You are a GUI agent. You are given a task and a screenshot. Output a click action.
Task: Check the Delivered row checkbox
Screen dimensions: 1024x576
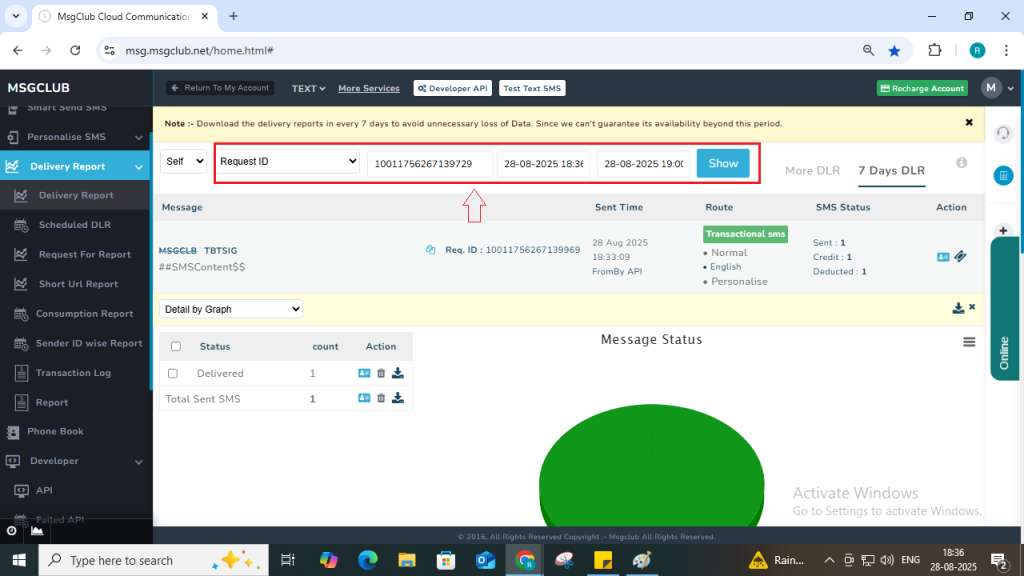coord(172,374)
